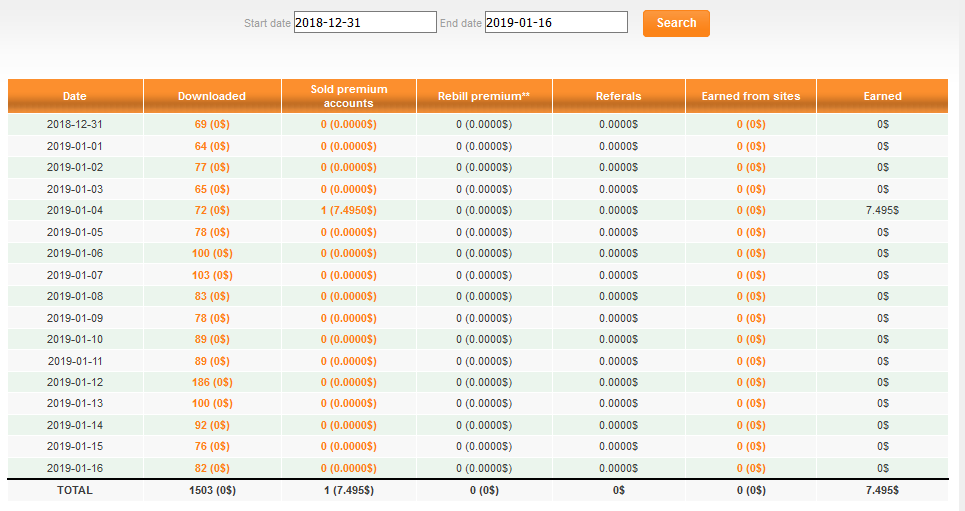Open the 186 (0$) downloads link
Viewport: 965px width, 511px height.
point(212,382)
